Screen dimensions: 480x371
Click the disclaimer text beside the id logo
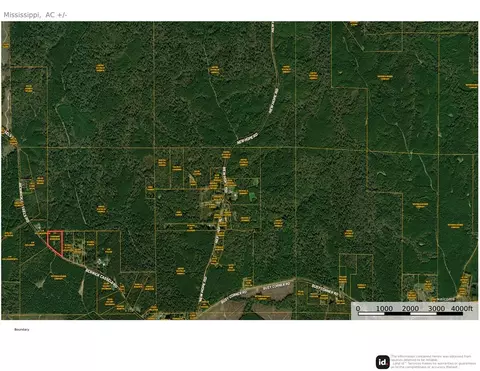click(433, 362)
